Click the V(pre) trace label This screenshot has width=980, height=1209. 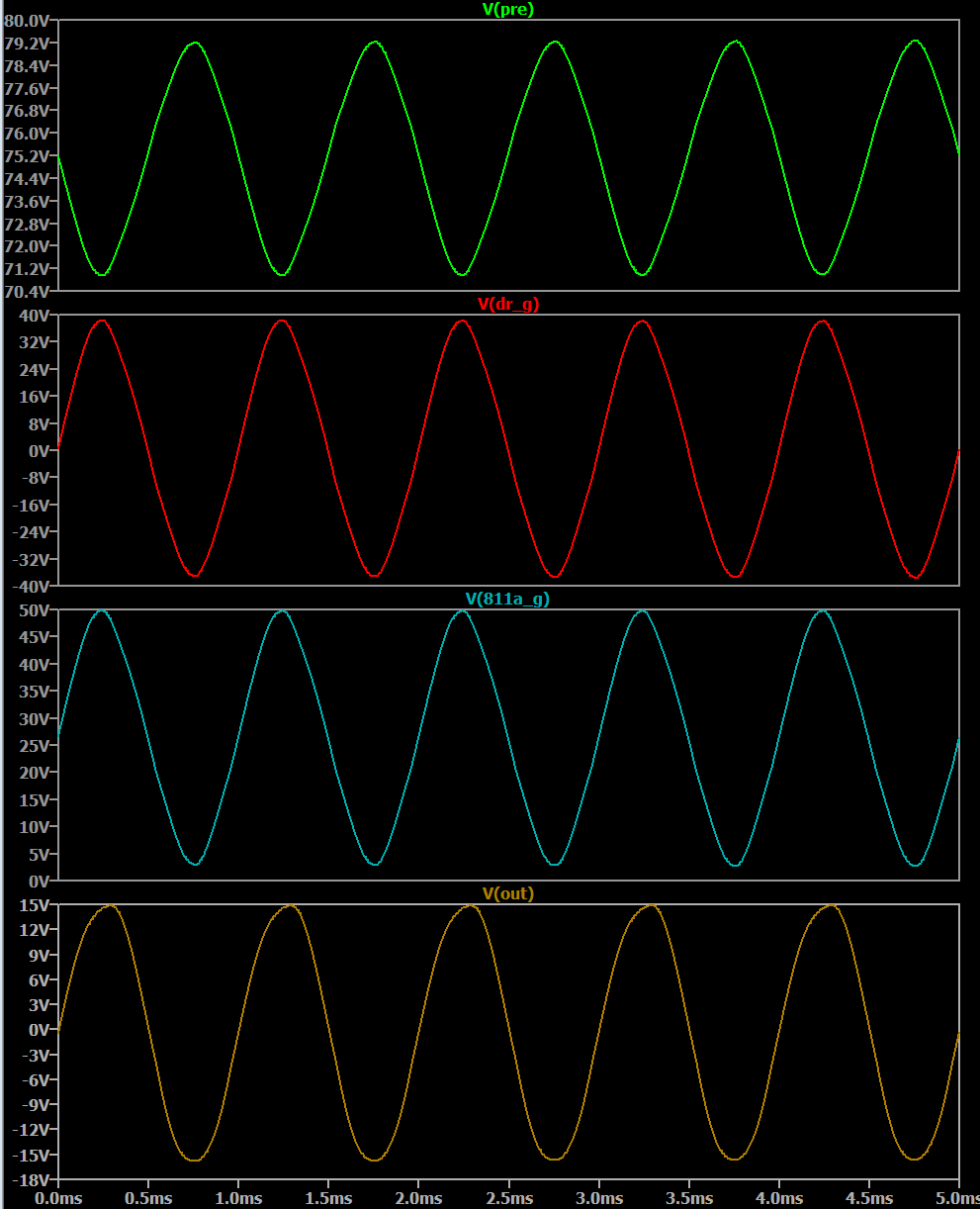[508, 10]
